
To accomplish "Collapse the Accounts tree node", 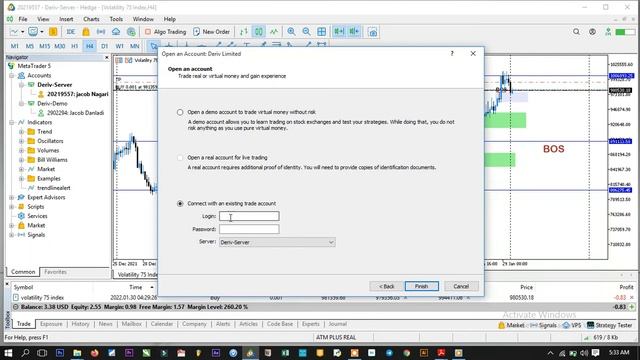I will tap(12, 76).
